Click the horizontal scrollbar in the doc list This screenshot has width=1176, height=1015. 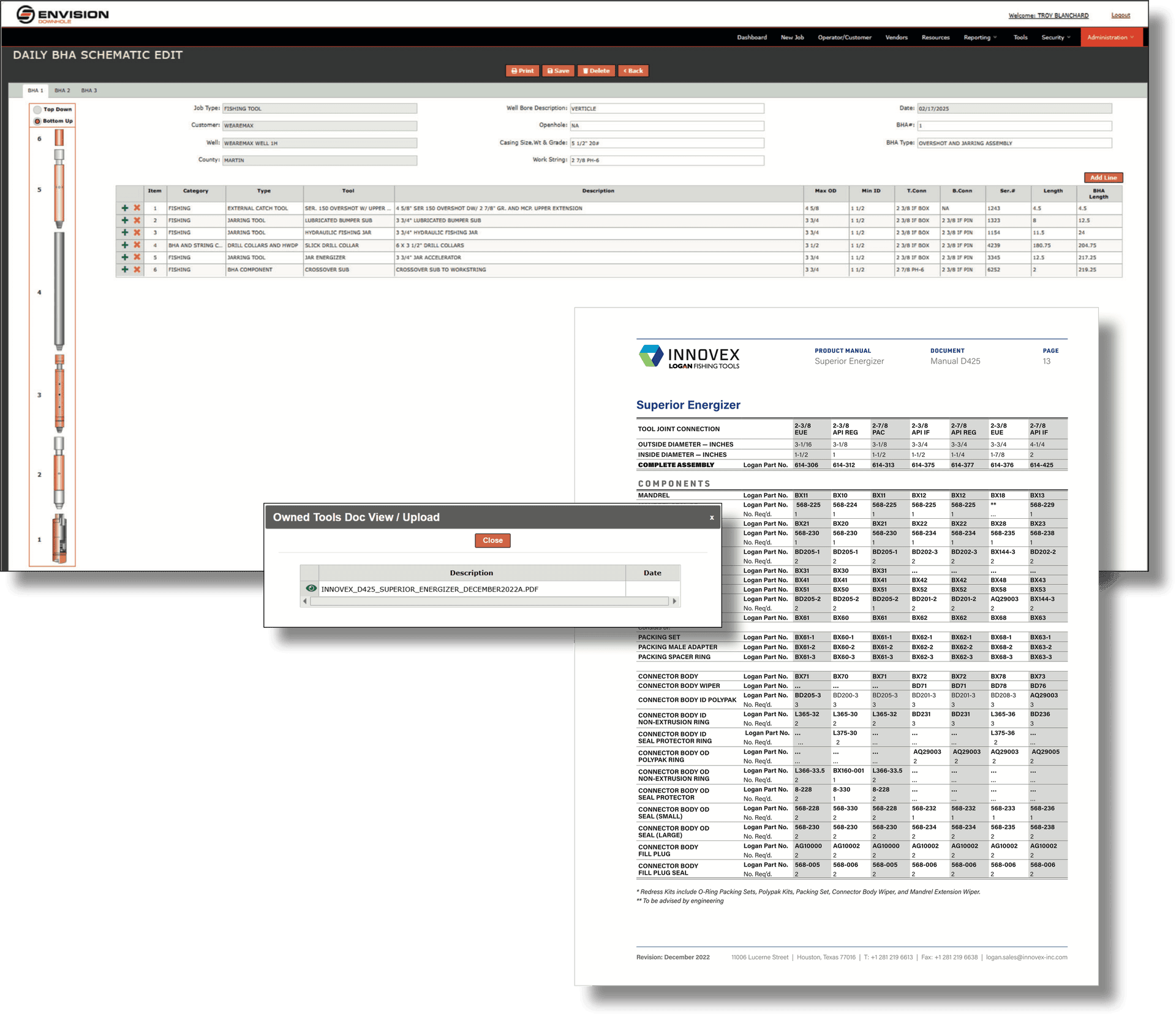click(489, 602)
